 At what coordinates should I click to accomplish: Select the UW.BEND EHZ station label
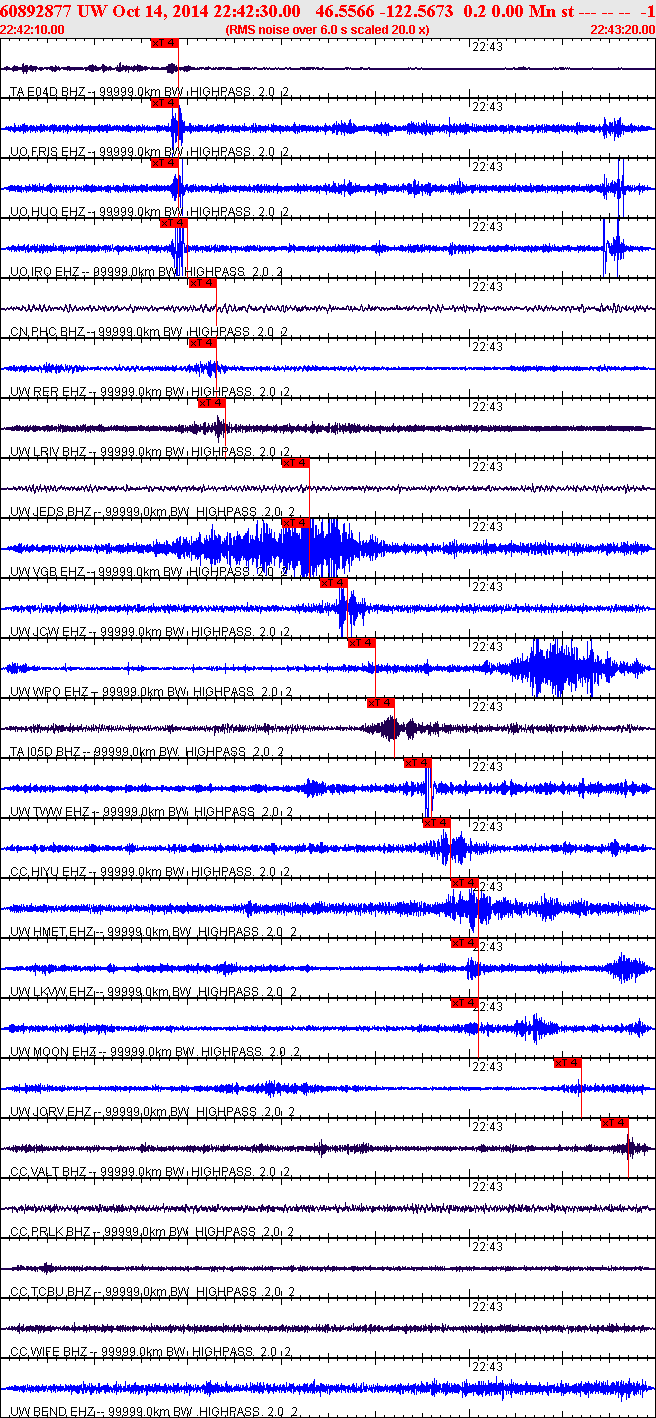[x=52, y=1411]
